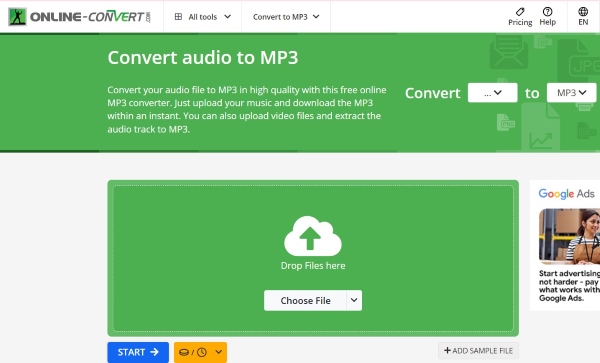
Task: Expand the Choose File source arrow
Action: pyautogui.click(x=354, y=301)
